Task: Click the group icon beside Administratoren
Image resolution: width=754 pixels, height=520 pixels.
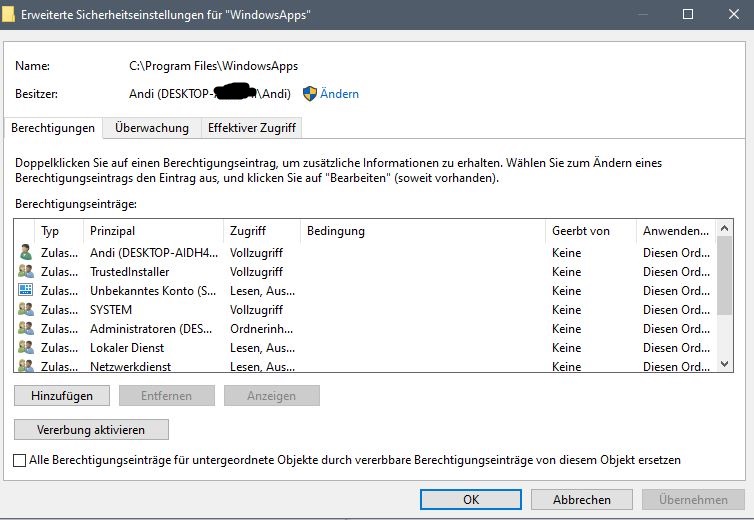Action: coord(26,328)
